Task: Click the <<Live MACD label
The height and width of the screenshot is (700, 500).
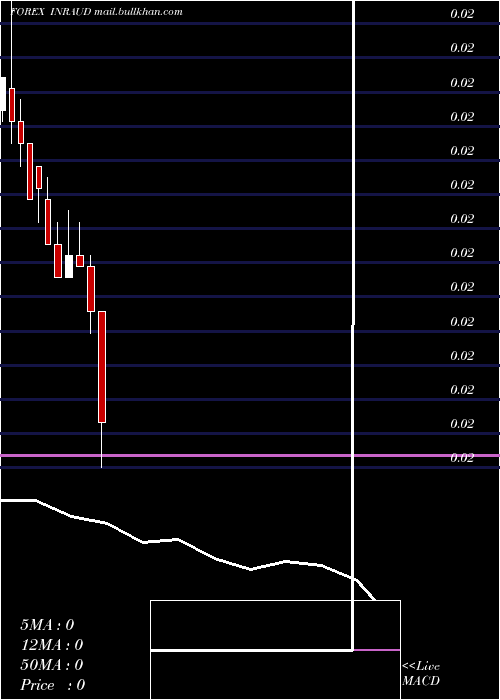Action: [x=421, y=673]
